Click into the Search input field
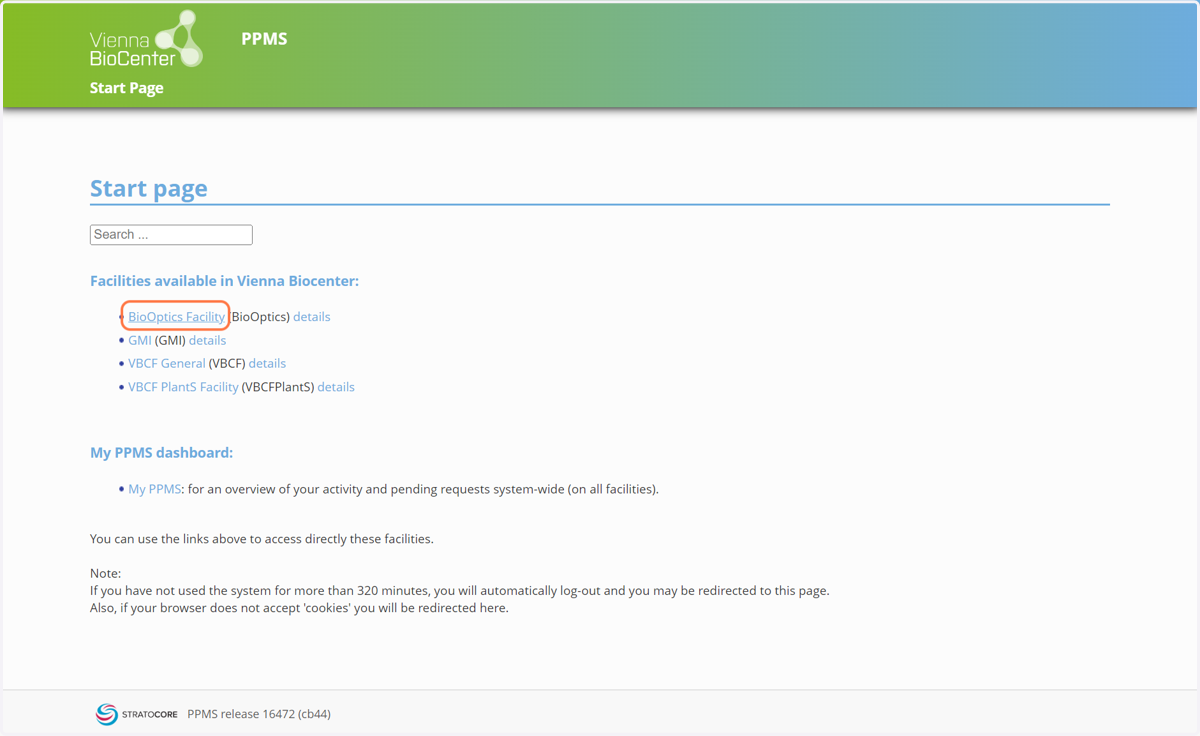Image resolution: width=1200 pixels, height=736 pixels. click(x=171, y=235)
